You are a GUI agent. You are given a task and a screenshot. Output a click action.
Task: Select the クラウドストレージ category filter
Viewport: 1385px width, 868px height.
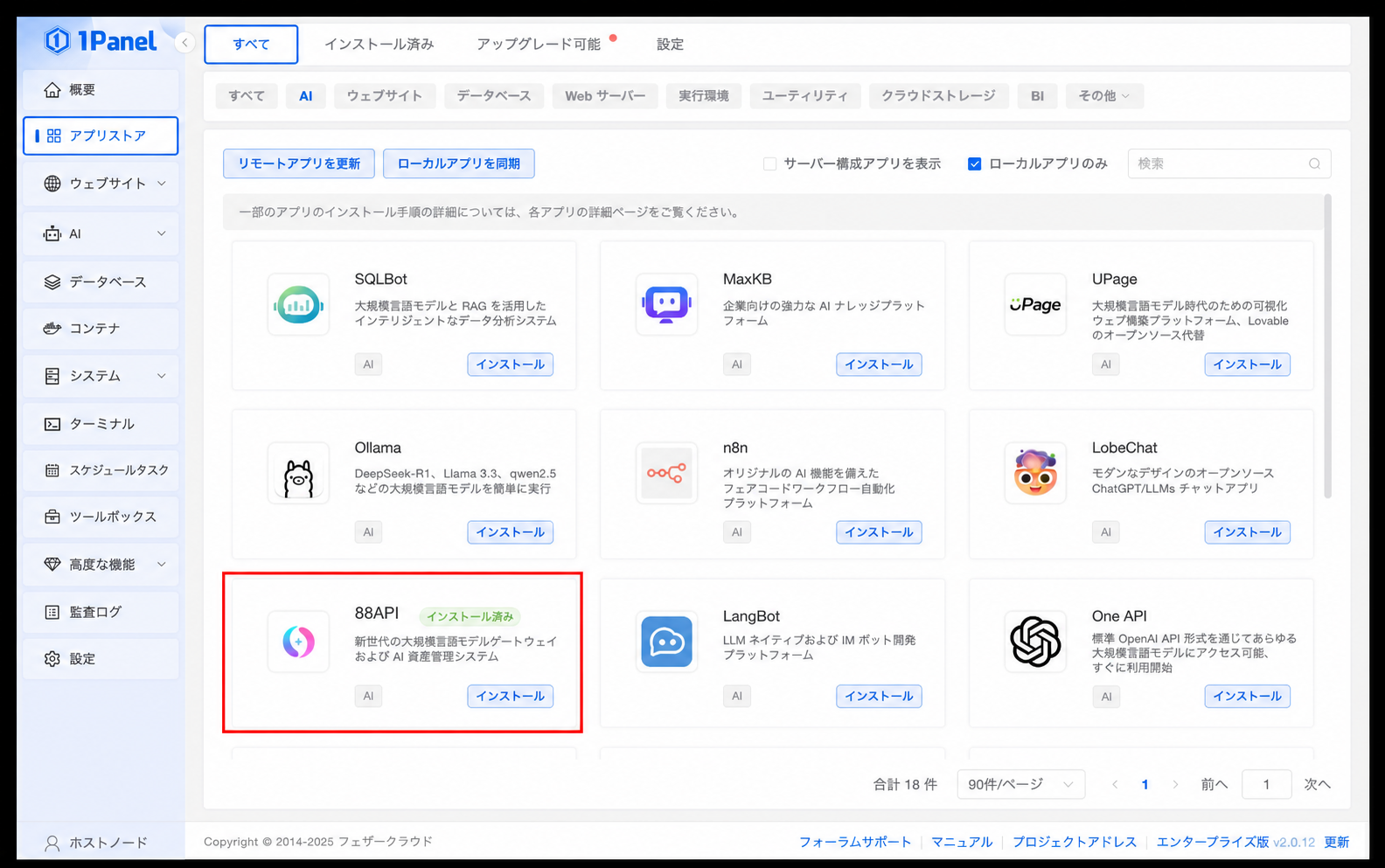938,96
